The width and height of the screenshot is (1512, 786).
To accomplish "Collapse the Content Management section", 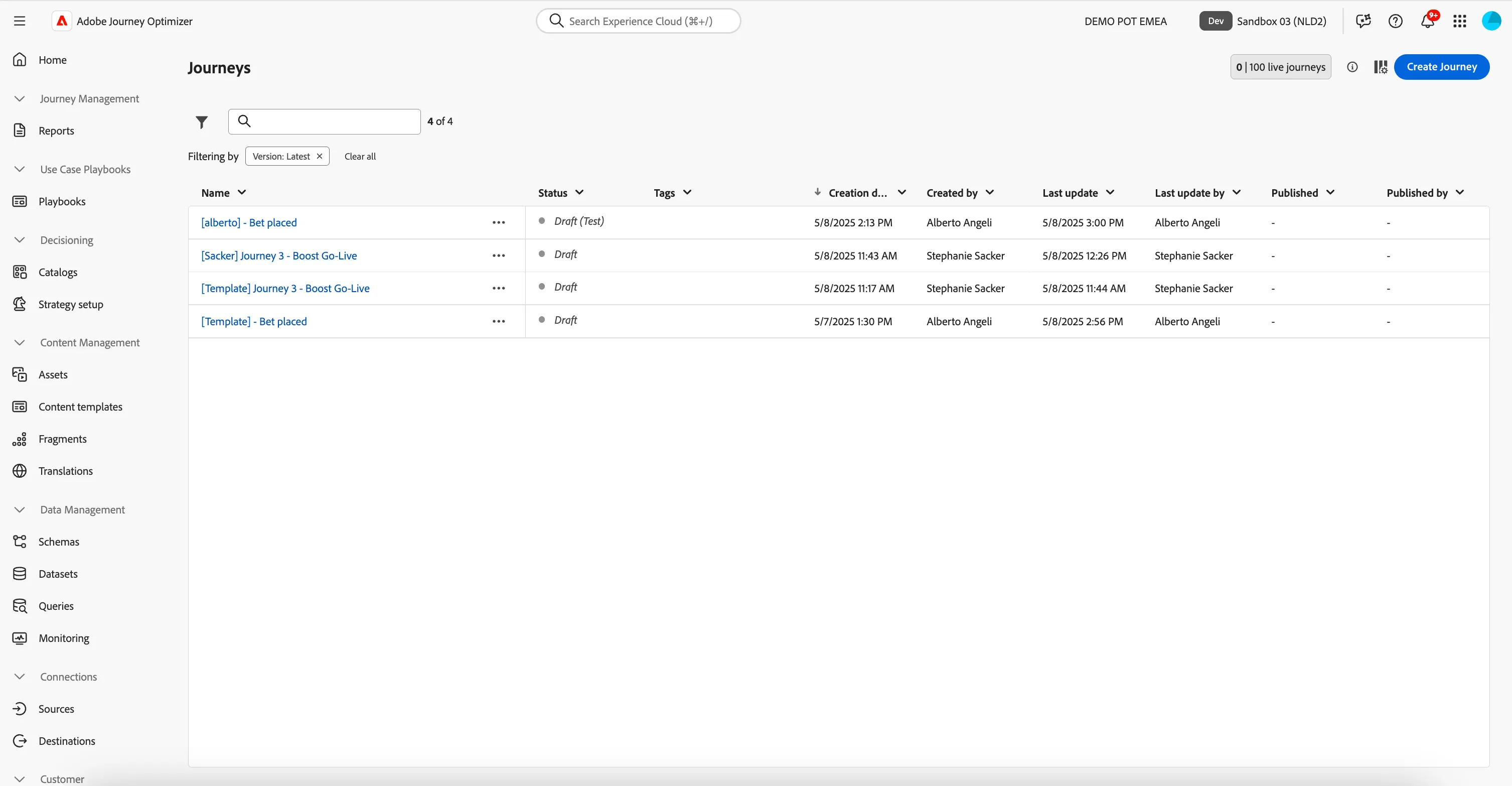I will click(20, 342).
